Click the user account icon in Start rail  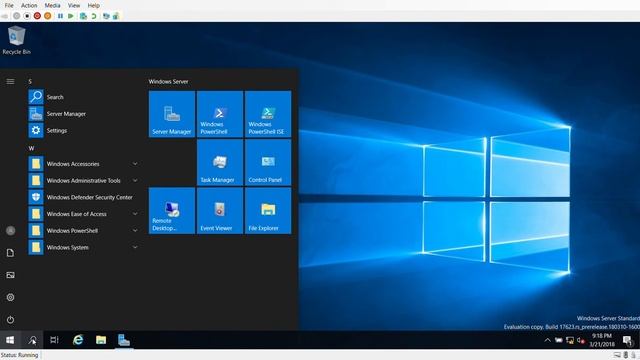(x=11, y=231)
